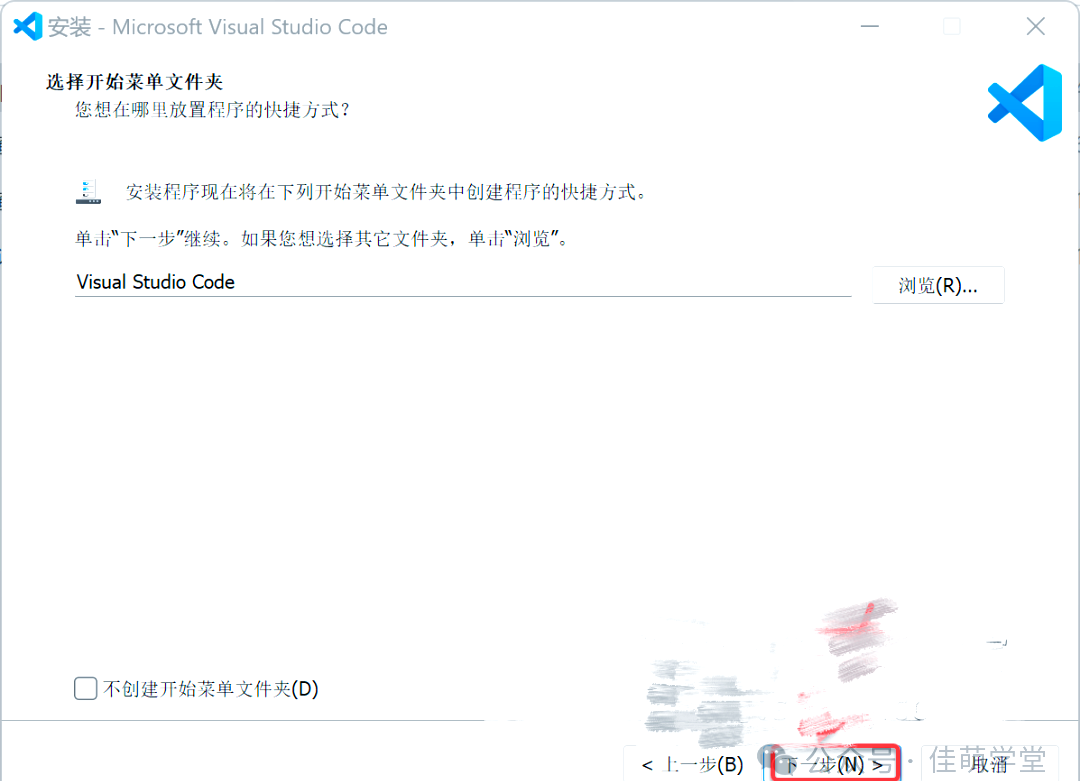Cancel installation using 取消 button
This screenshot has height=781, width=1080.
[x=989, y=764]
